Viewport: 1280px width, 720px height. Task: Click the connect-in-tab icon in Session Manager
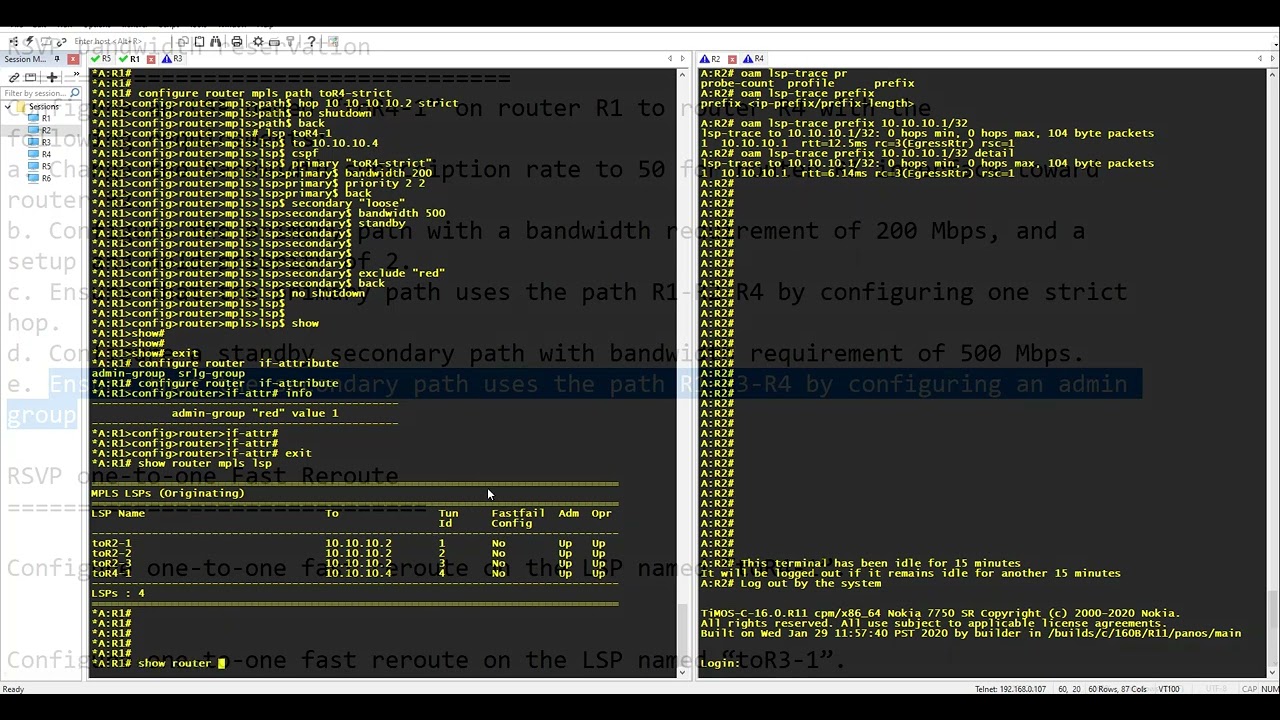click(x=30, y=77)
